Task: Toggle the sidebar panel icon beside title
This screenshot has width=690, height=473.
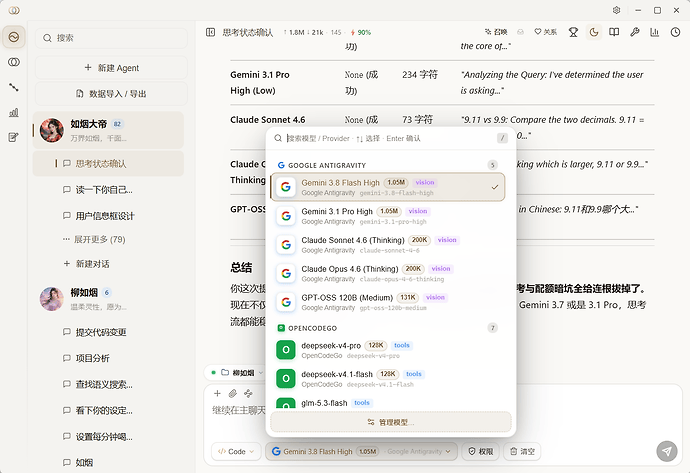Action: click(x=210, y=32)
